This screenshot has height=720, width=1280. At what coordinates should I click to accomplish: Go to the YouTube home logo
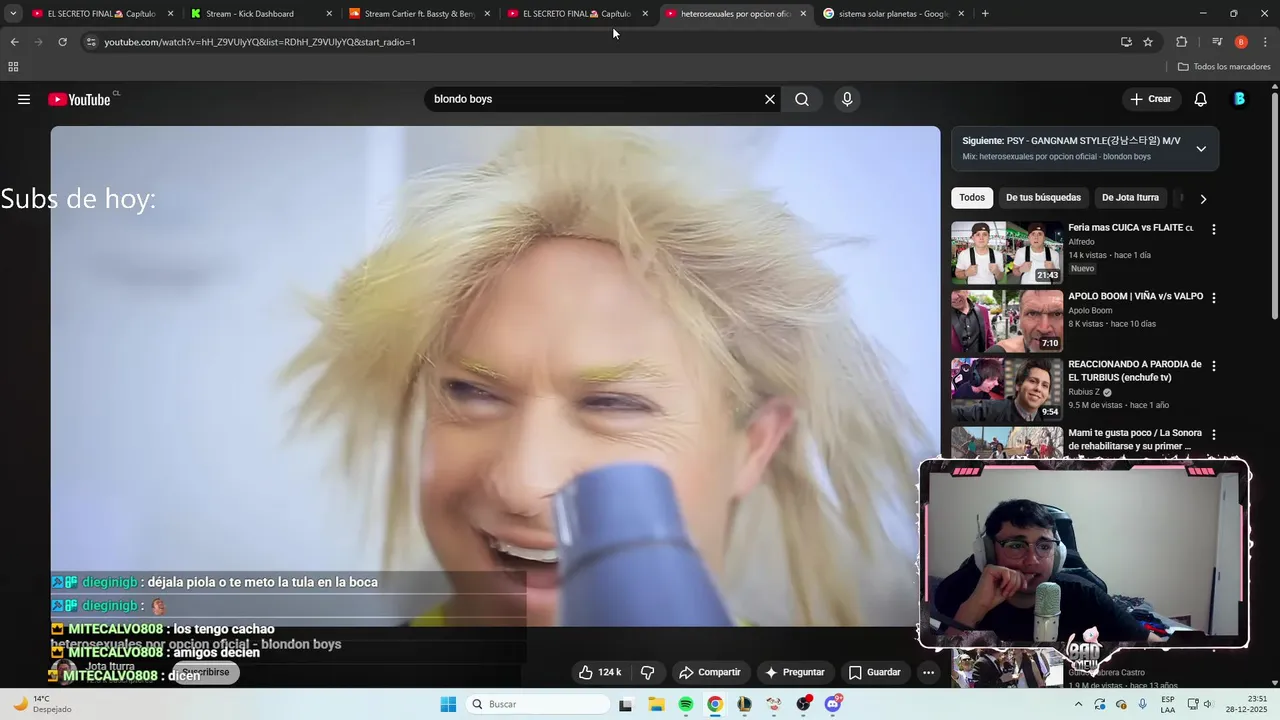(x=79, y=99)
